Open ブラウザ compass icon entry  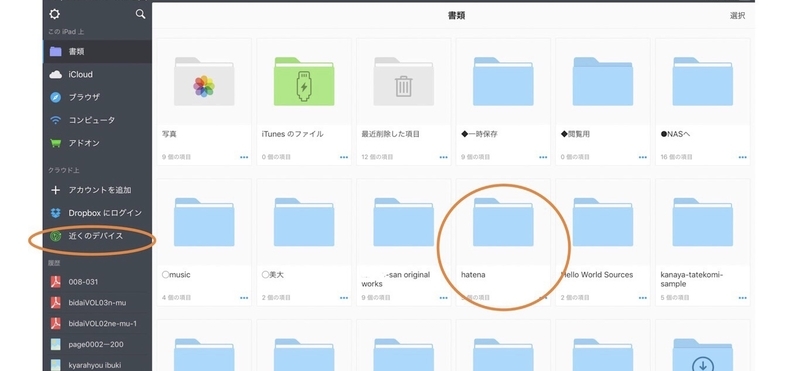pyautogui.click(x=97, y=97)
